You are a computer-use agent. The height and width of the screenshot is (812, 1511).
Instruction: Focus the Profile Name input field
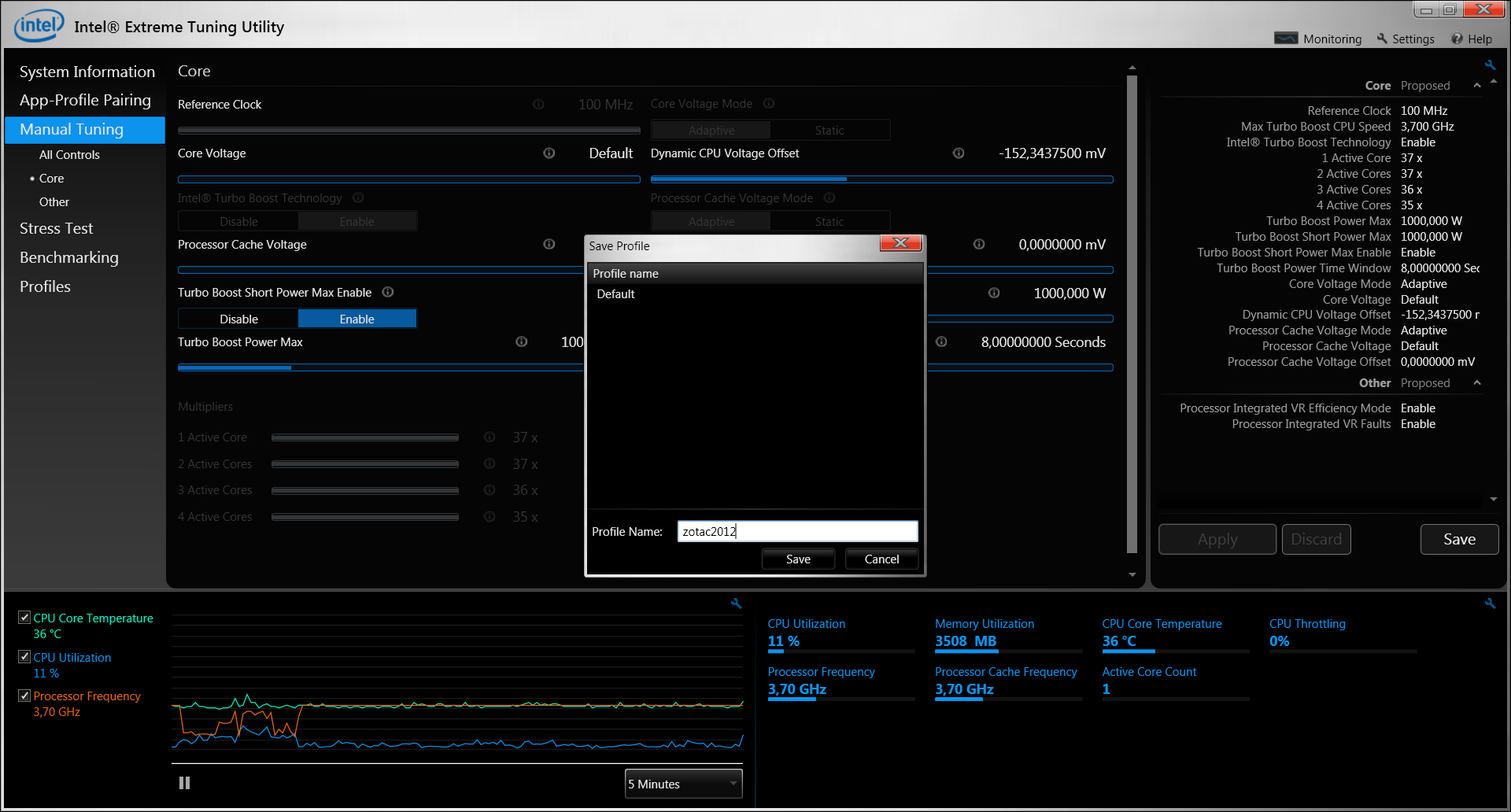coord(797,531)
